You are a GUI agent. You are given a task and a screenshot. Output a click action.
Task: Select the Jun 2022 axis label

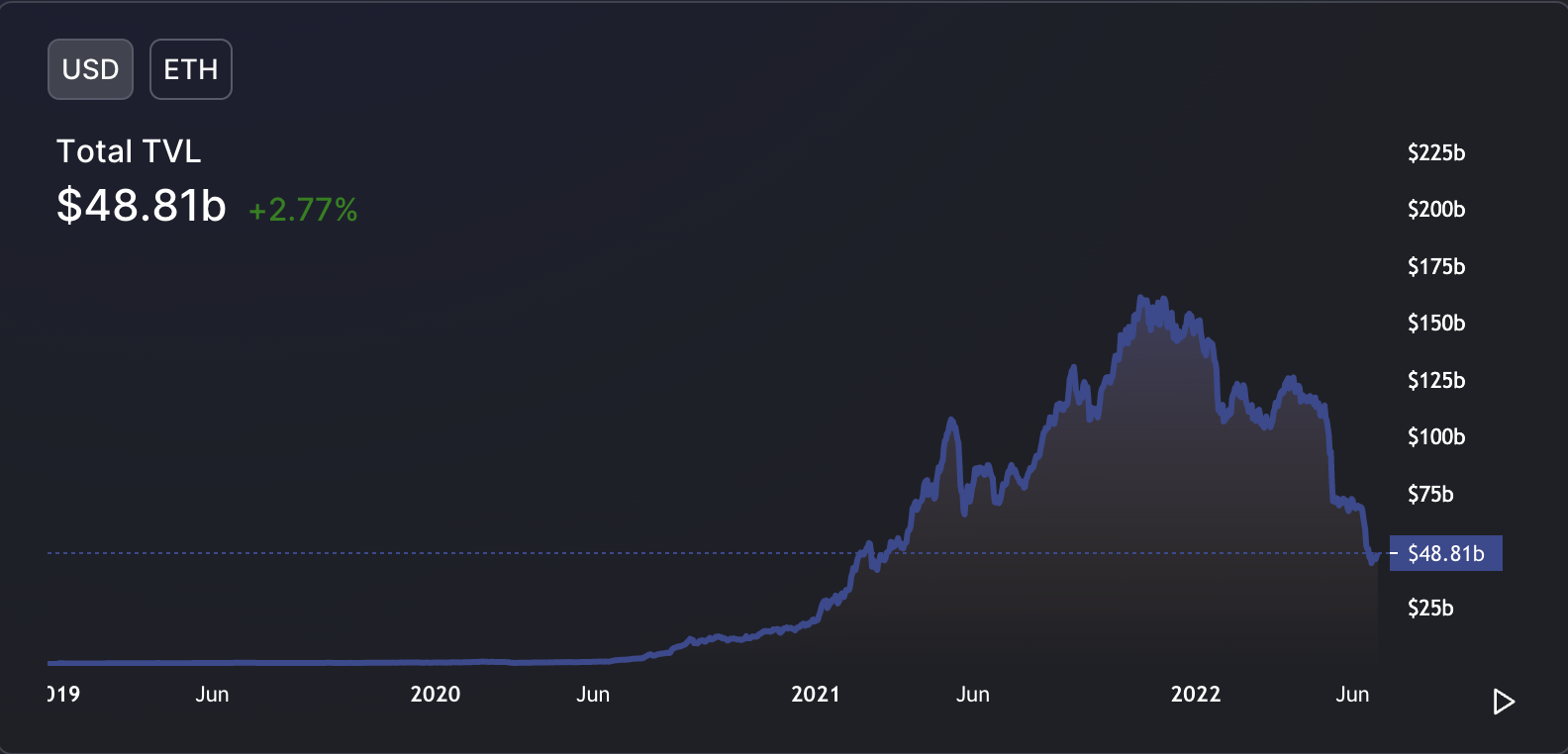[1352, 694]
